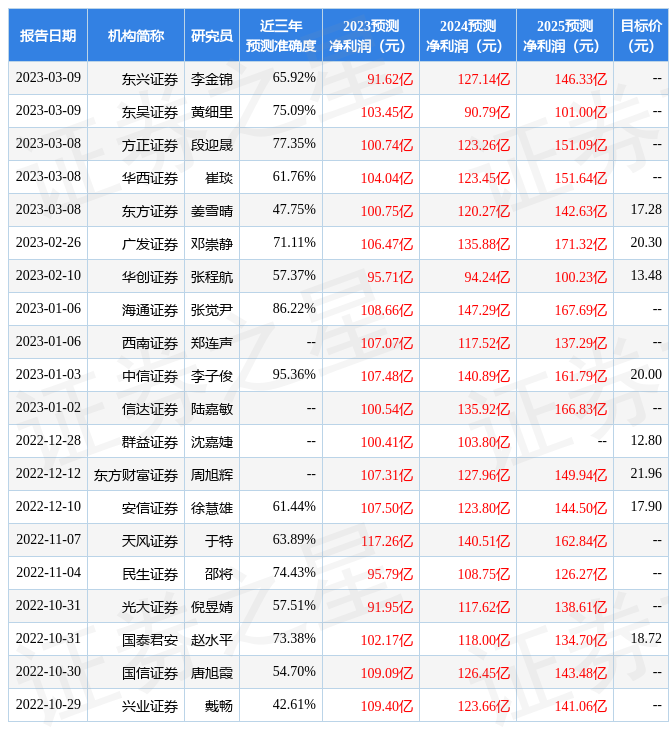Click accuracy value 95.36%
Image resolution: width=669 pixels, height=730 pixels.
click(x=294, y=374)
